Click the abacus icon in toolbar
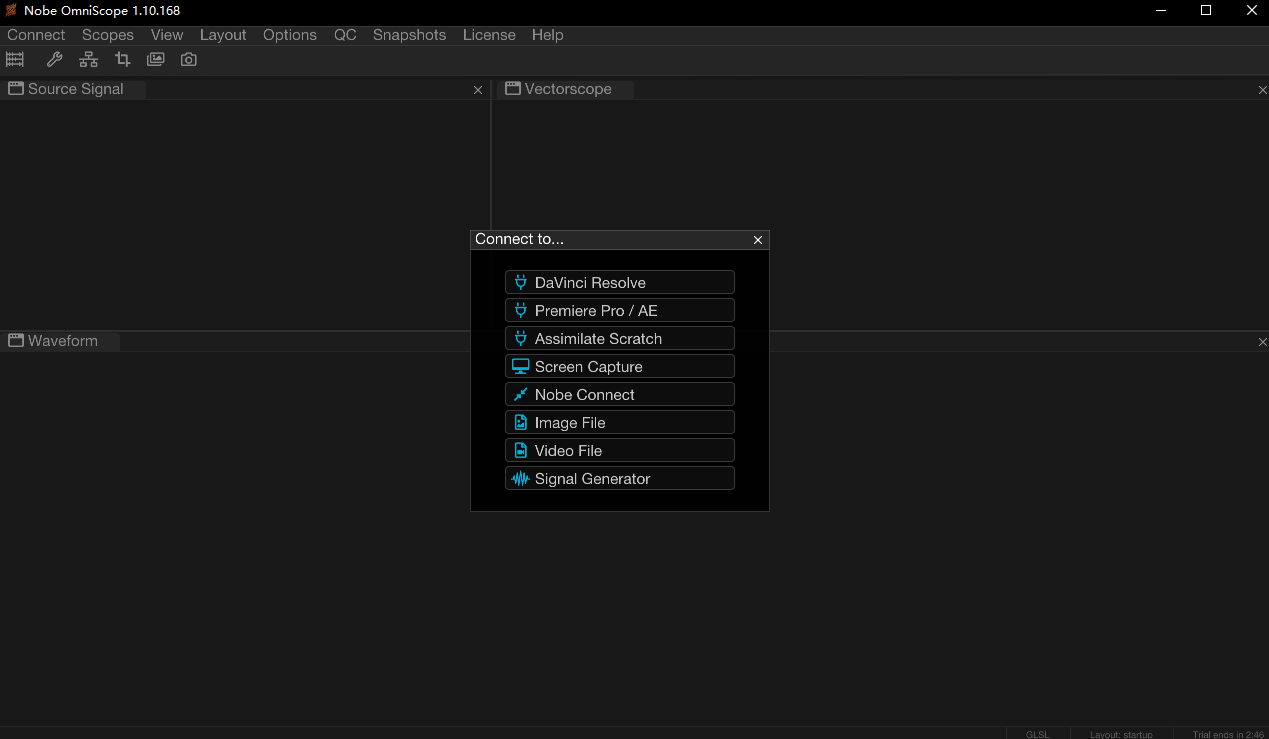This screenshot has width=1269, height=739. pyautogui.click(x=15, y=60)
